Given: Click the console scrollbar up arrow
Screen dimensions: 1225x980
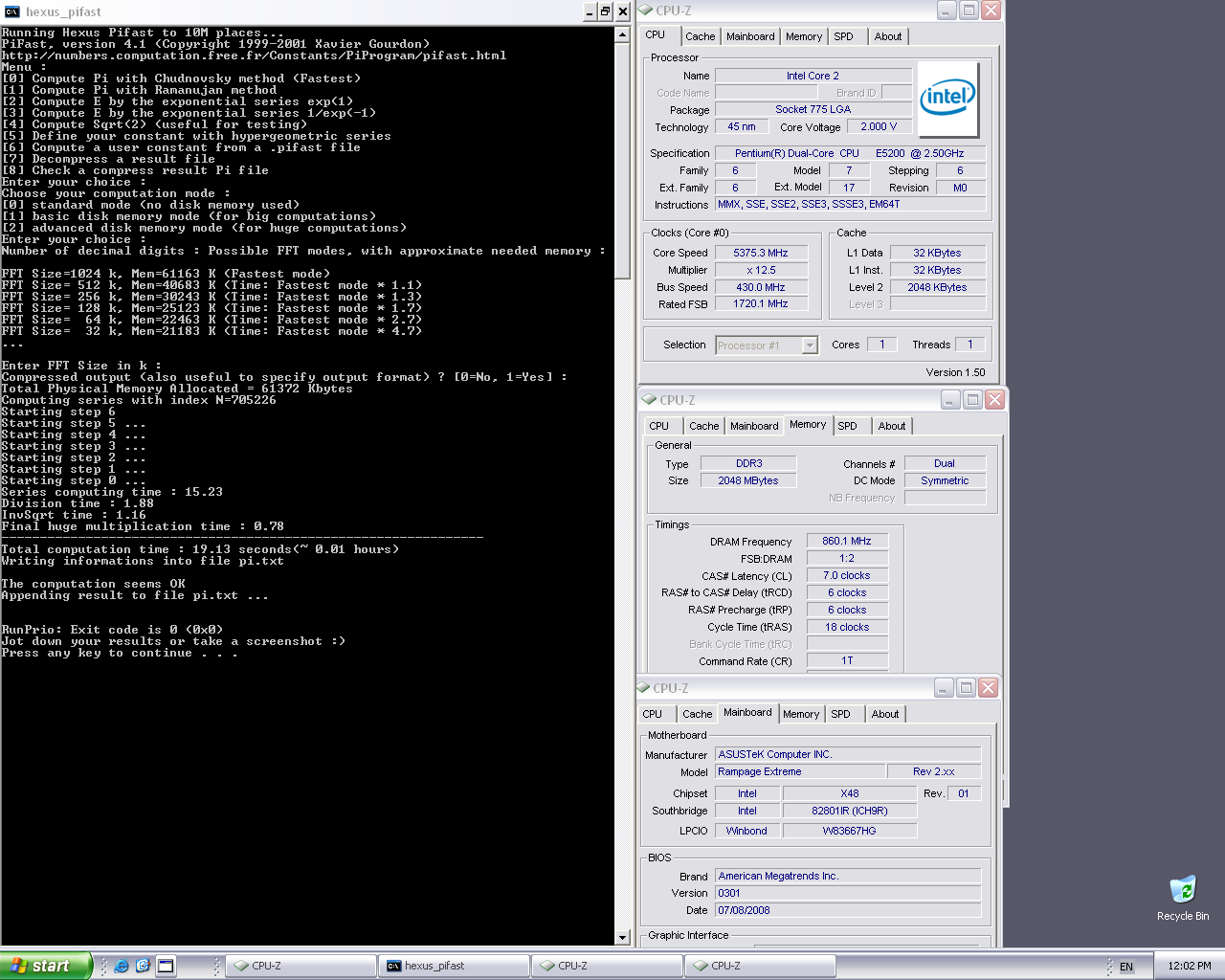Looking at the screenshot, I should pos(623,34).
